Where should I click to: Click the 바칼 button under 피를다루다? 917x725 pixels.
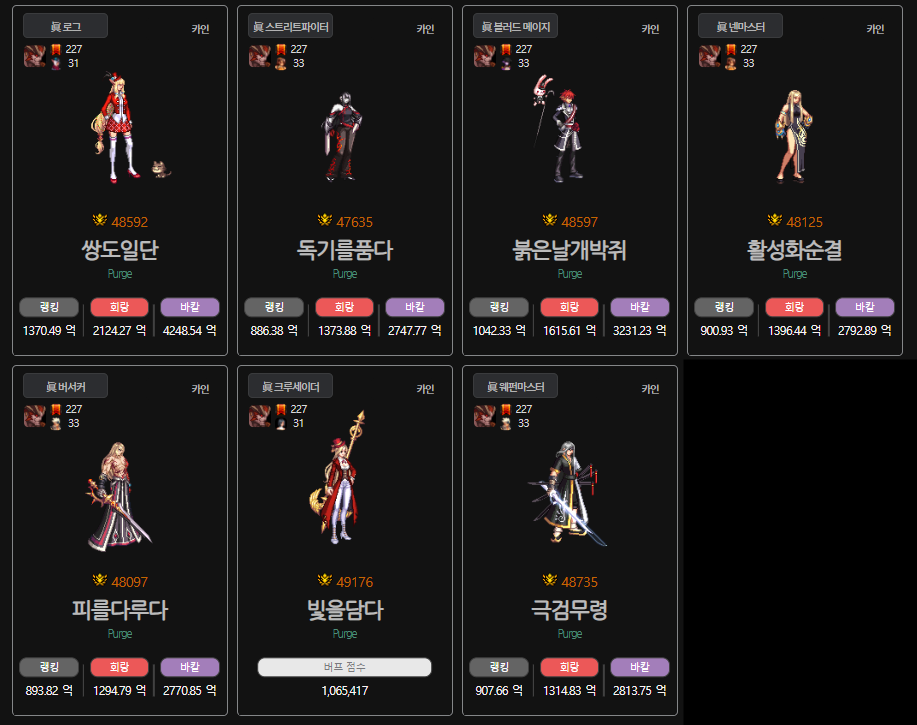pyautogui.click(x=190, y=668)
